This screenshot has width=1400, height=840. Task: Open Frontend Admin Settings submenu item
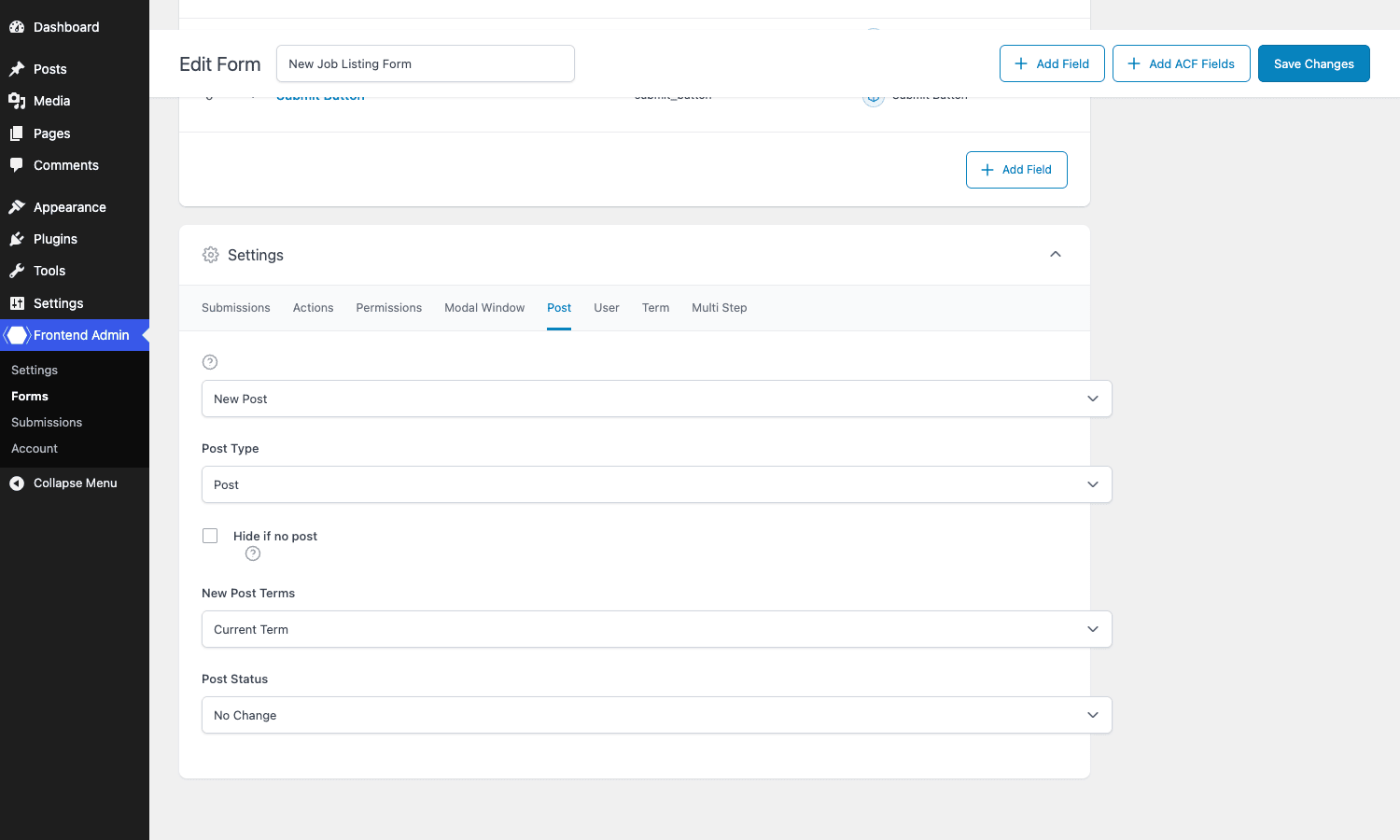tap(35, 371)
